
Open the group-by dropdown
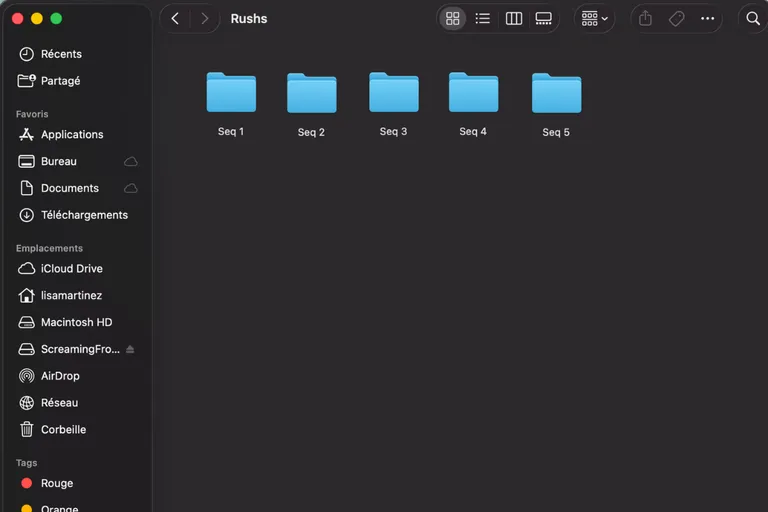tap(594, 19)
